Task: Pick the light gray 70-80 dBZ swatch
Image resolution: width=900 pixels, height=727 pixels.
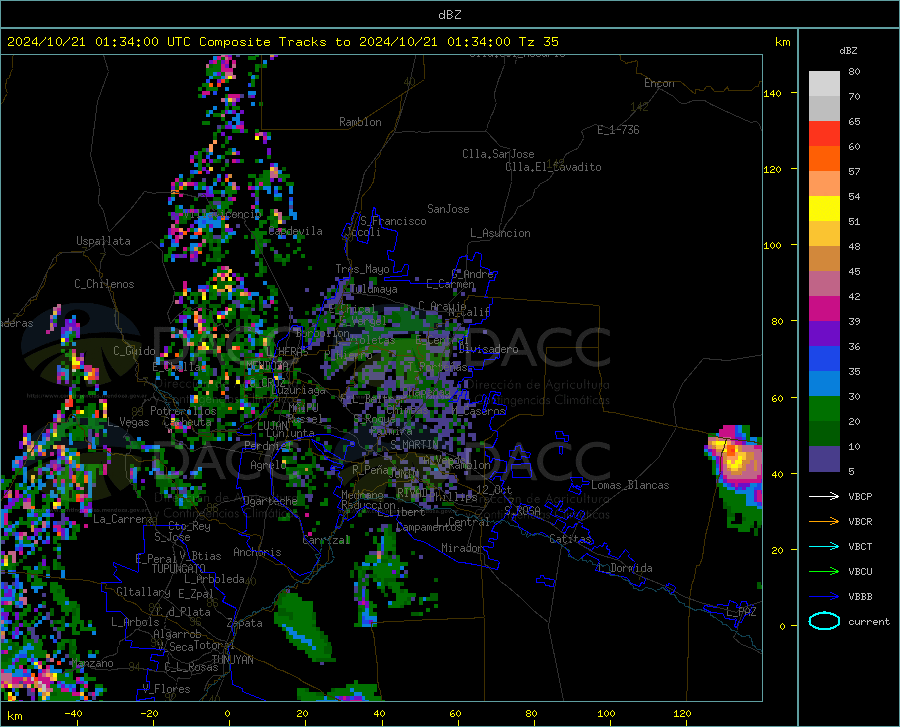Action: [824, 84]
